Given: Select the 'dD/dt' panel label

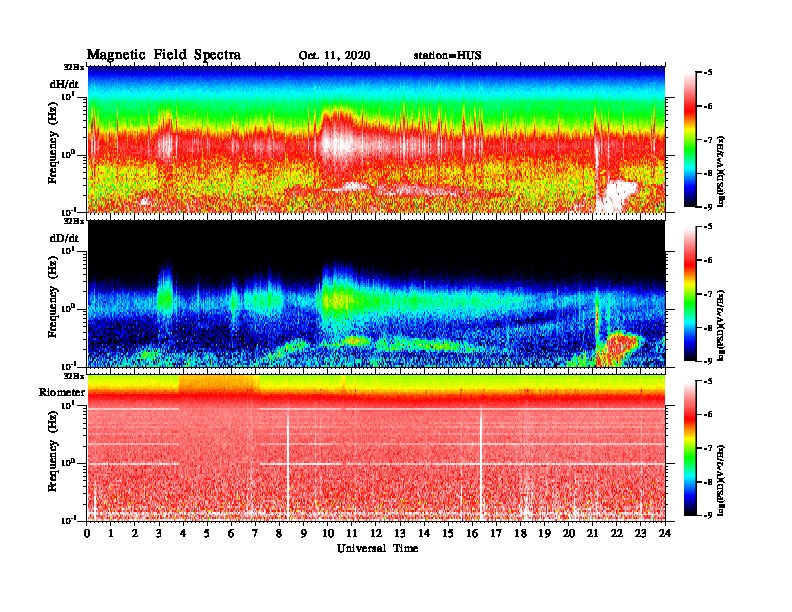Looking at the screenshot, I should pos(64,238).
